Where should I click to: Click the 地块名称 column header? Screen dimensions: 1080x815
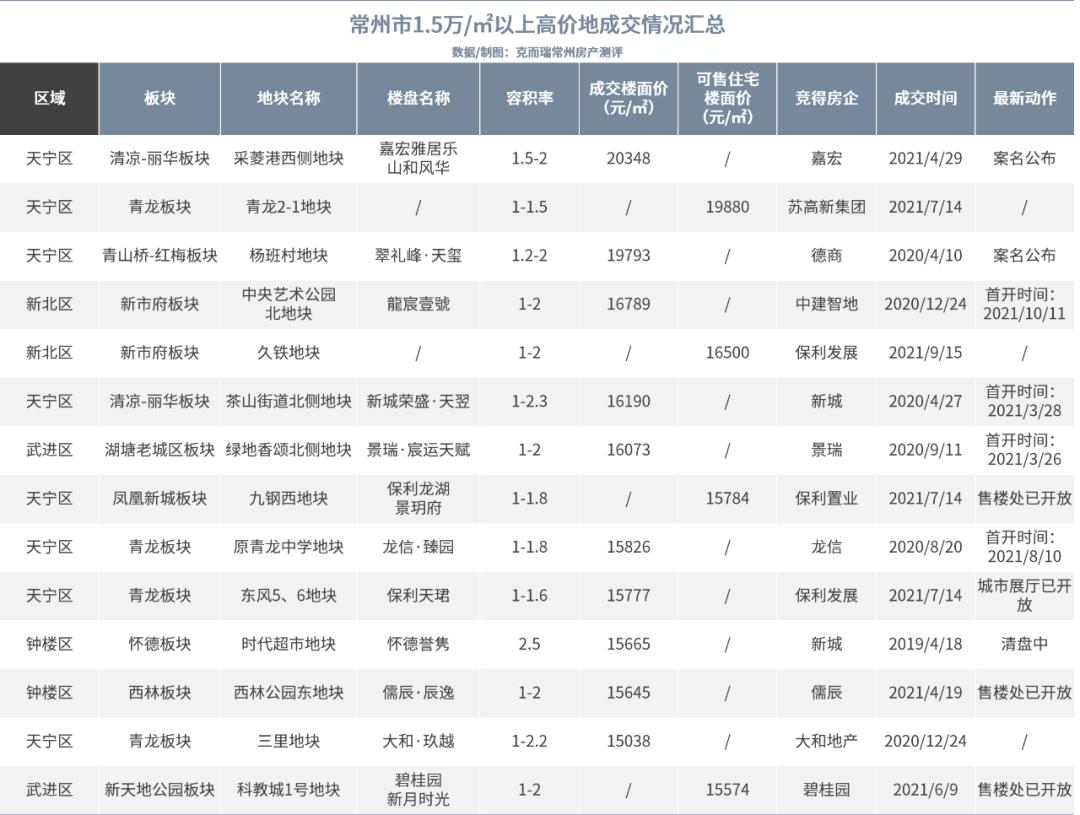coord(290,97)
